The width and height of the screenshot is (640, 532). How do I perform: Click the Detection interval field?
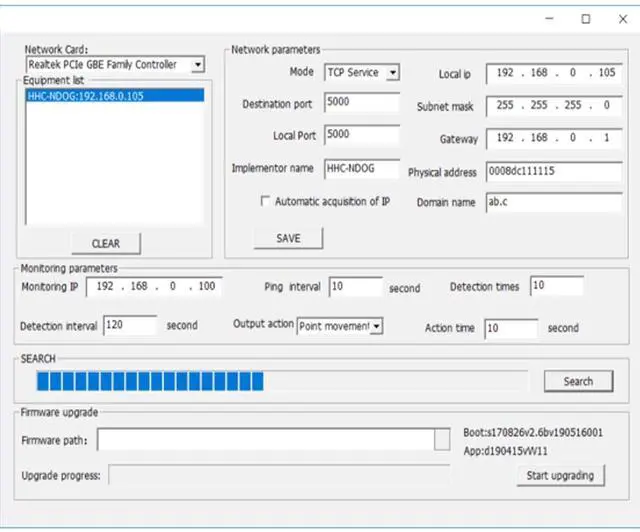click(130, 325)
